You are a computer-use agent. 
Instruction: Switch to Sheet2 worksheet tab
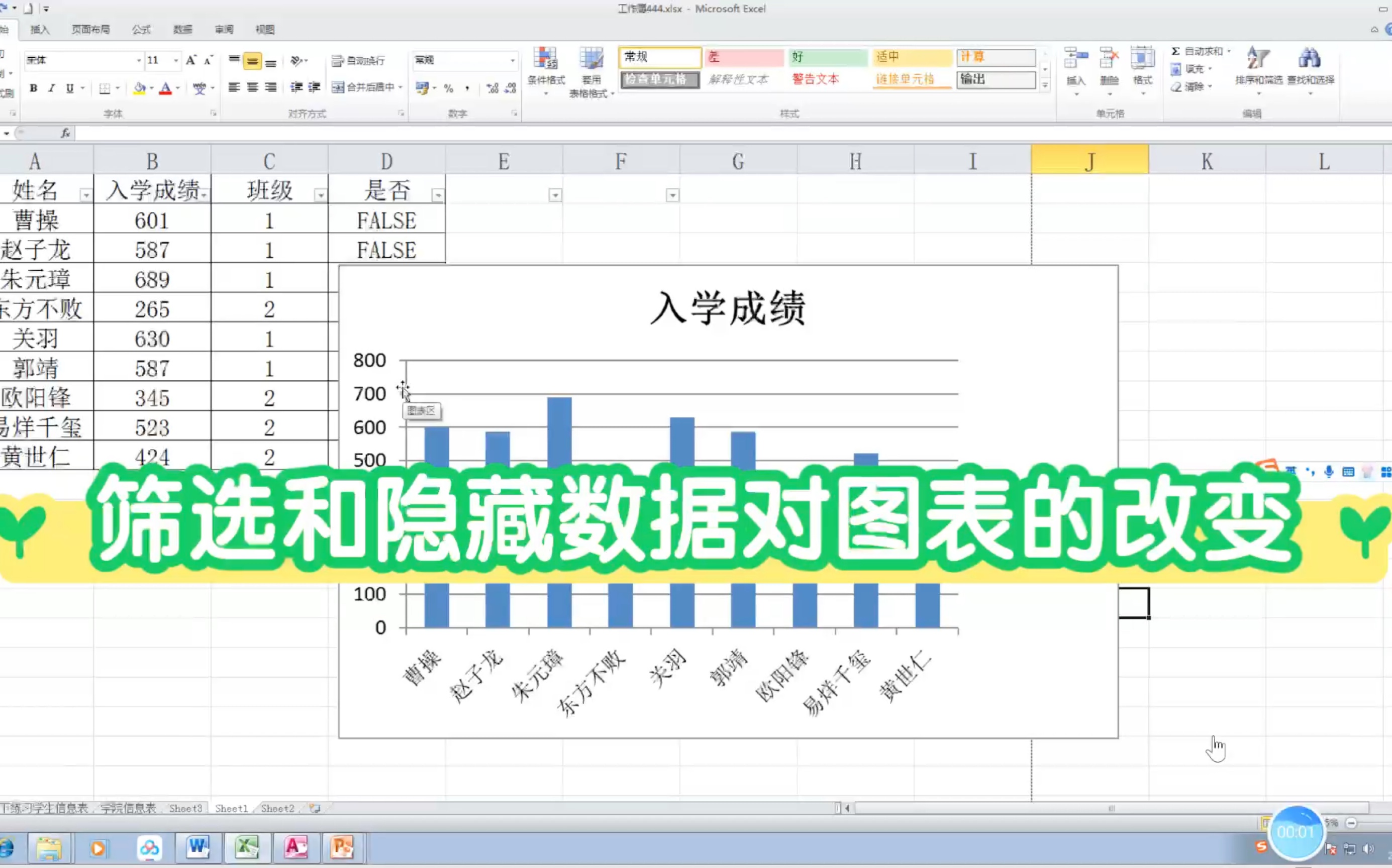pyautogui.click(x=277, y=808)
